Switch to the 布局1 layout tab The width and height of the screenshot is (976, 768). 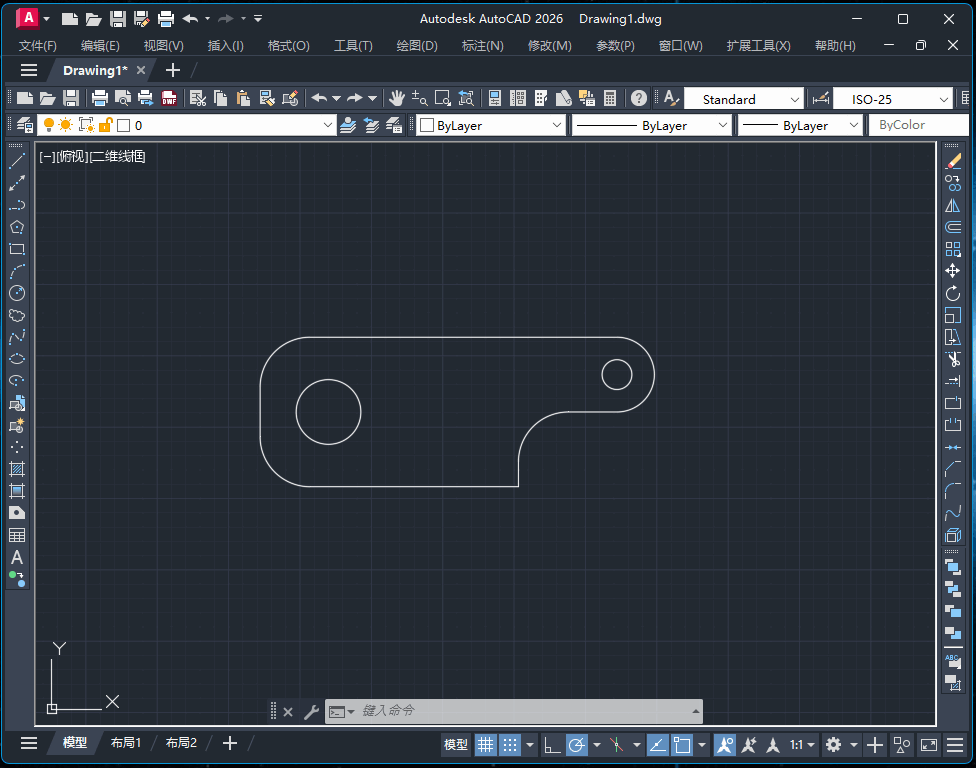[126, 743]
